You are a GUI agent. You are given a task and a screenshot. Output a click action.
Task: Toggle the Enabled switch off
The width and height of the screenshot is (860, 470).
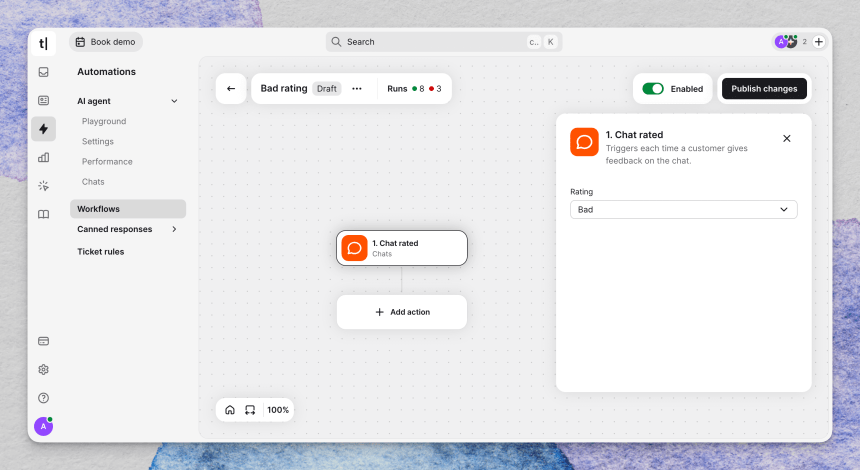tap(653, 88)
